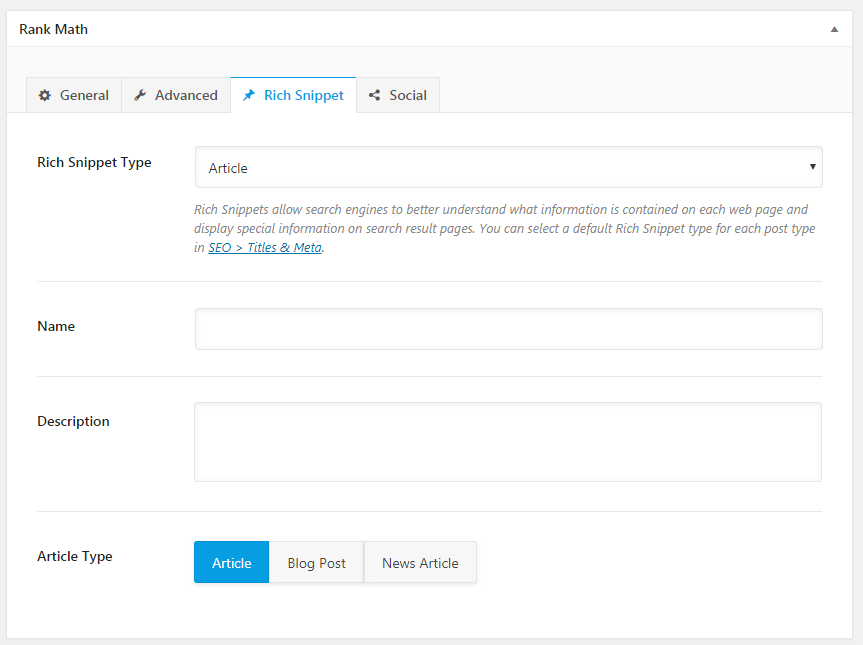Choose Article as the article type

tap(232, 562)
